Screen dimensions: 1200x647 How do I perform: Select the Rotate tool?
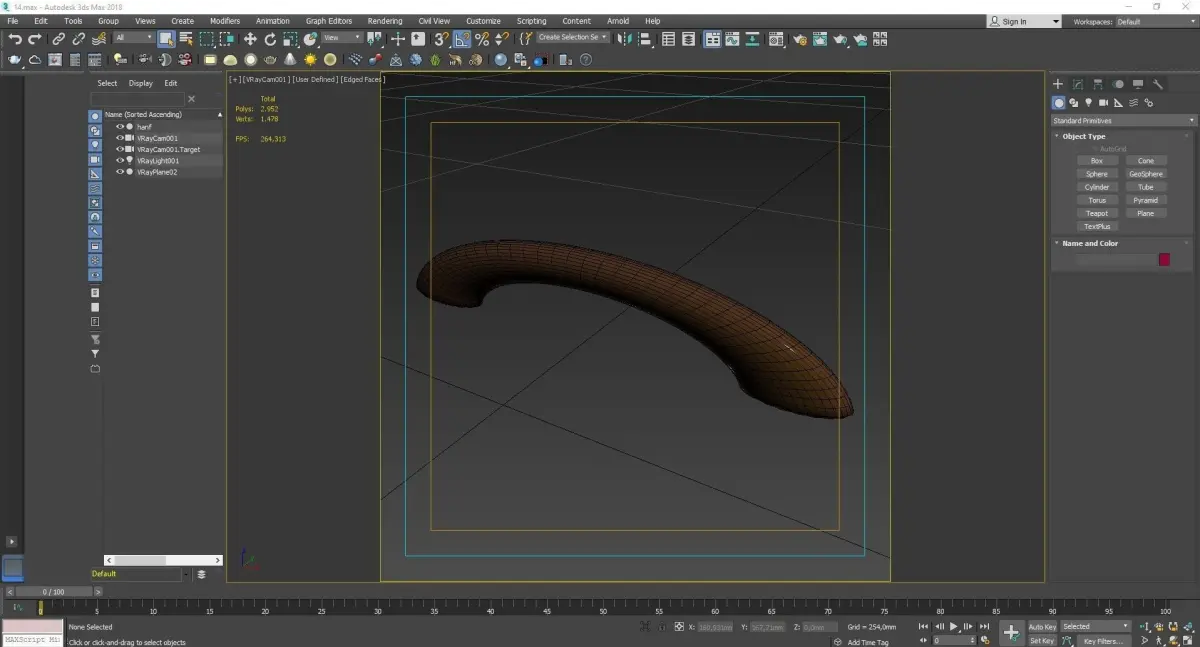(x=270, y=39)
